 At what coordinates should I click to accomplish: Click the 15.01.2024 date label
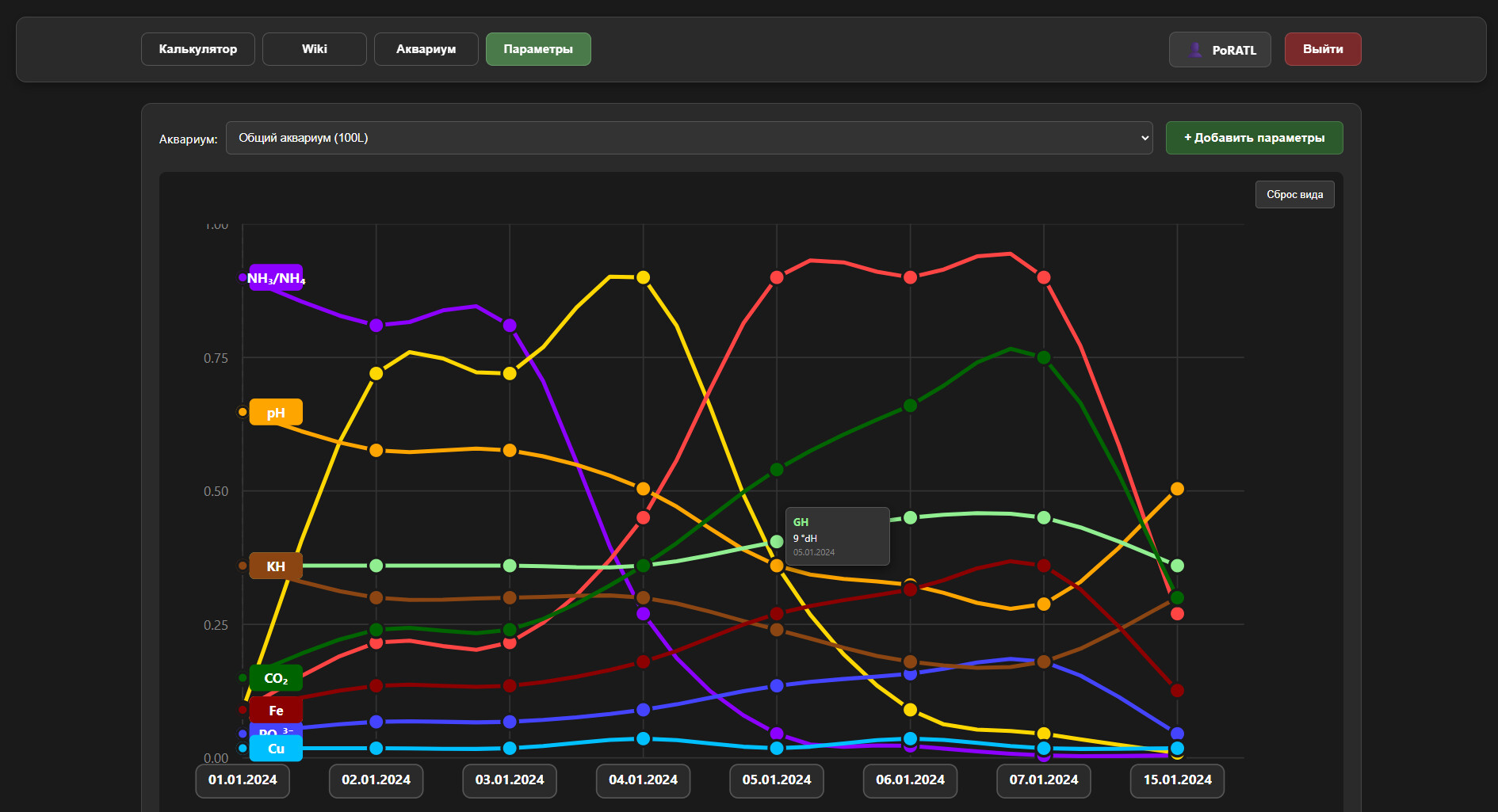[x=1177, y=780]
